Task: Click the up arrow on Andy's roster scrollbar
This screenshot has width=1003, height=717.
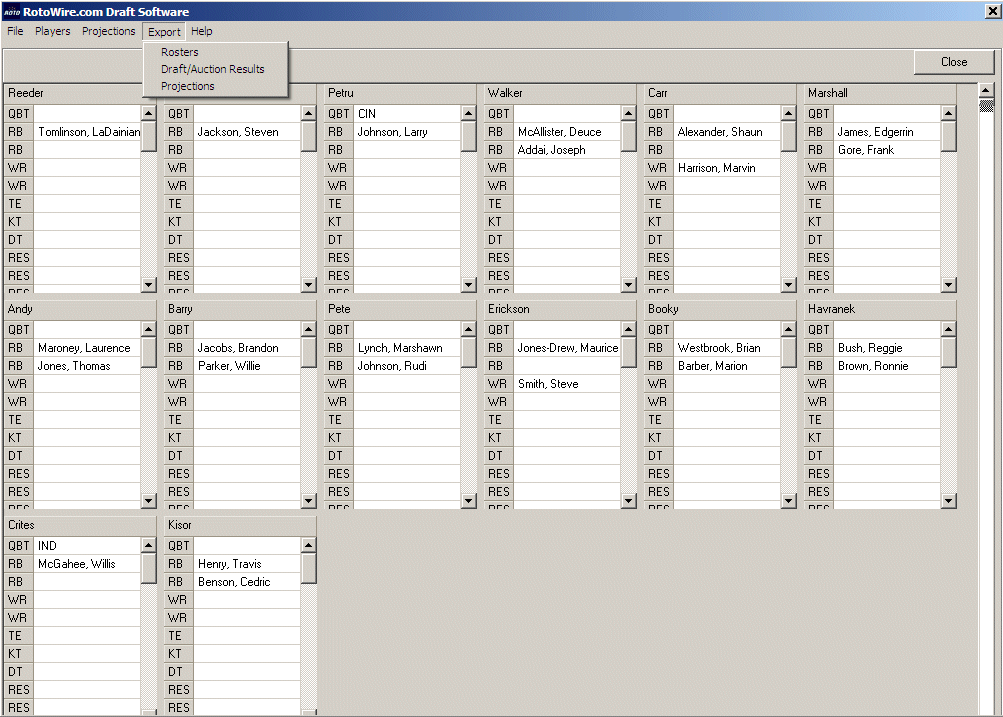Action: coord(148,329)
